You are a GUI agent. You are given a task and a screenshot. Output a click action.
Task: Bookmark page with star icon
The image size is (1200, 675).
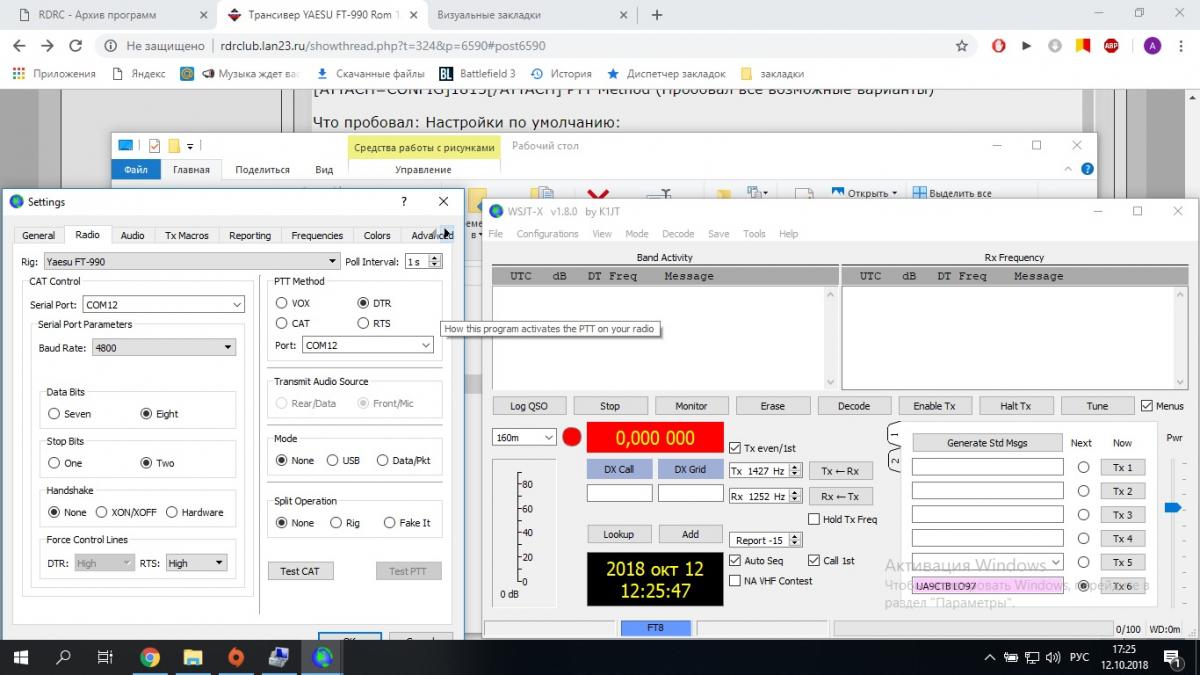pos(962,46)
